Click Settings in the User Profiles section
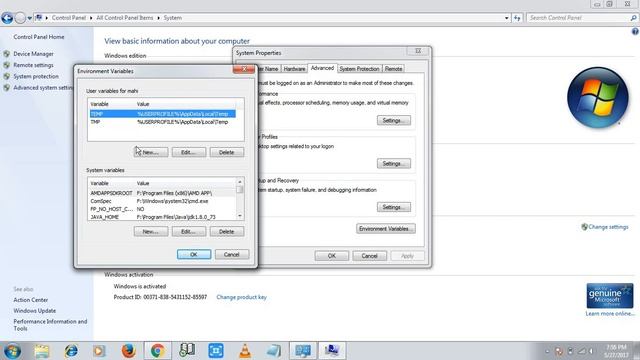The width and height of the screenshot is (640, 360). pyautogui.click(x=393, y=164)
